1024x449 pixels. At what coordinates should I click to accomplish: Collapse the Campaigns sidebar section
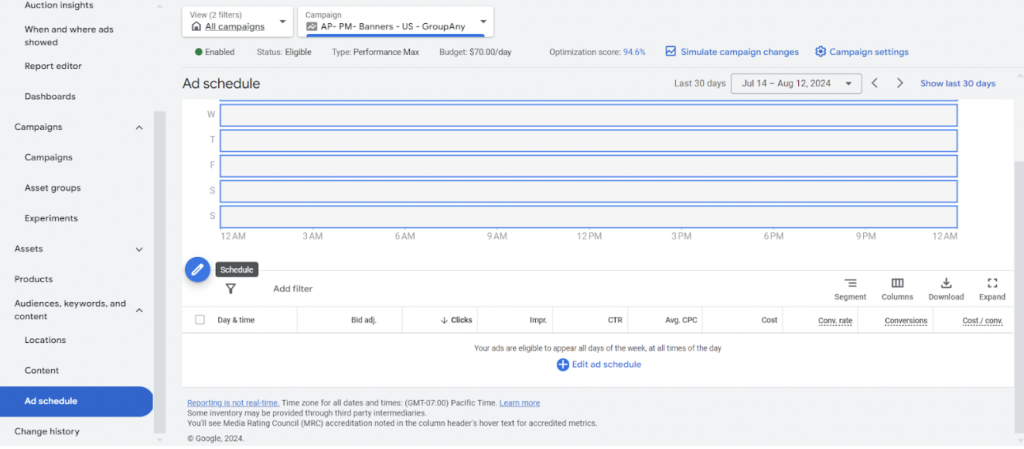click(139, 127)
